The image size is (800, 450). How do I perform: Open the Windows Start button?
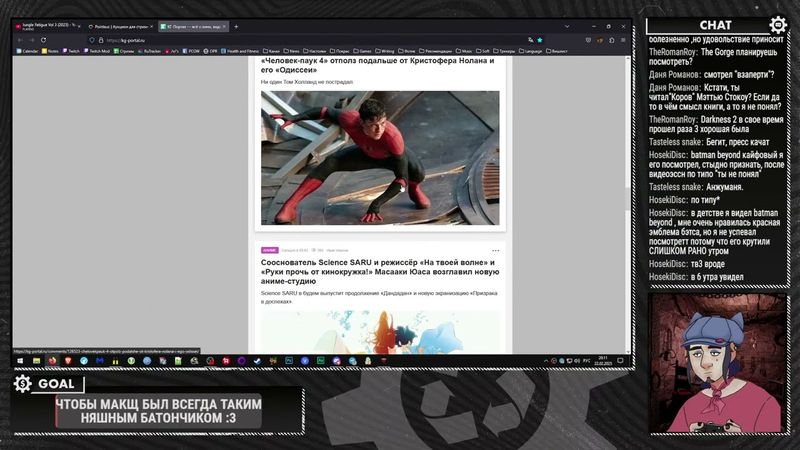click(x=20, y=361)
